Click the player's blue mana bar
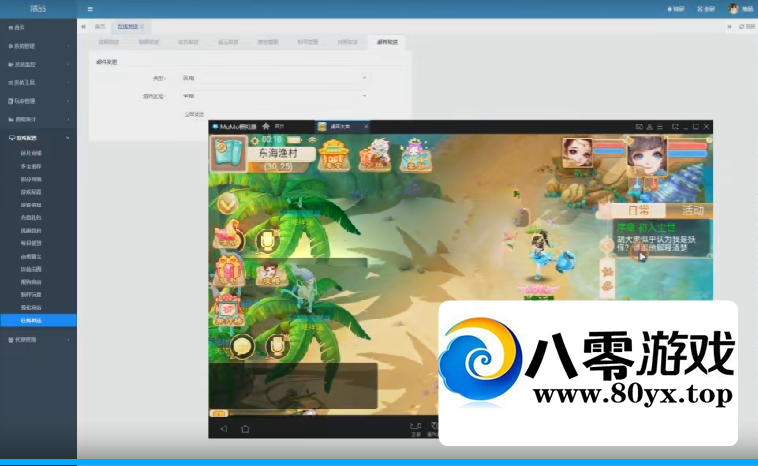Viewport: 758px width, 466px height. (x=687, y=154)
